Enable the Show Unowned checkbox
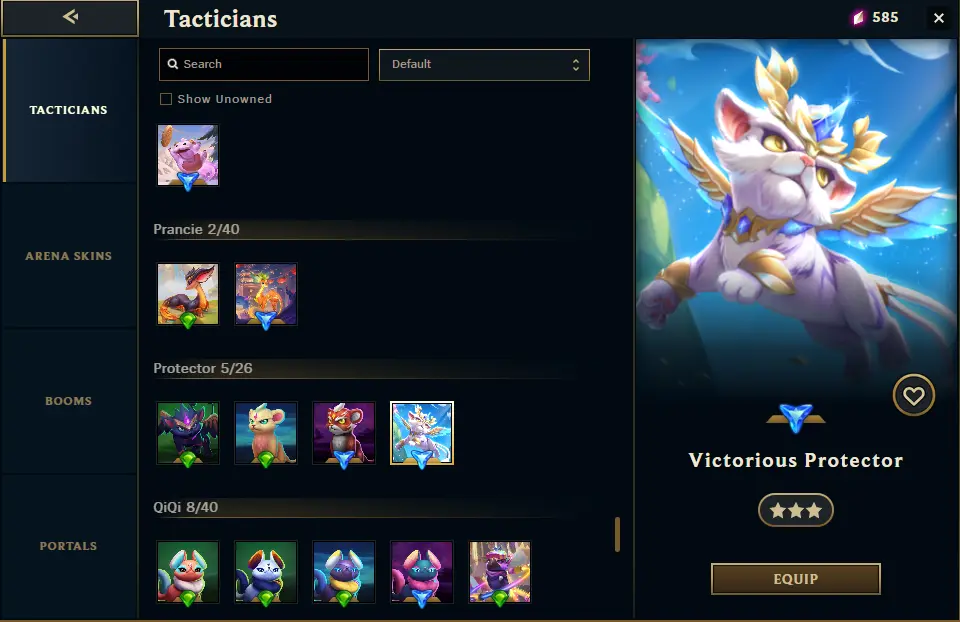Image resolution: width=960 pixels, height=622 pixels. (x=166, y=99)
